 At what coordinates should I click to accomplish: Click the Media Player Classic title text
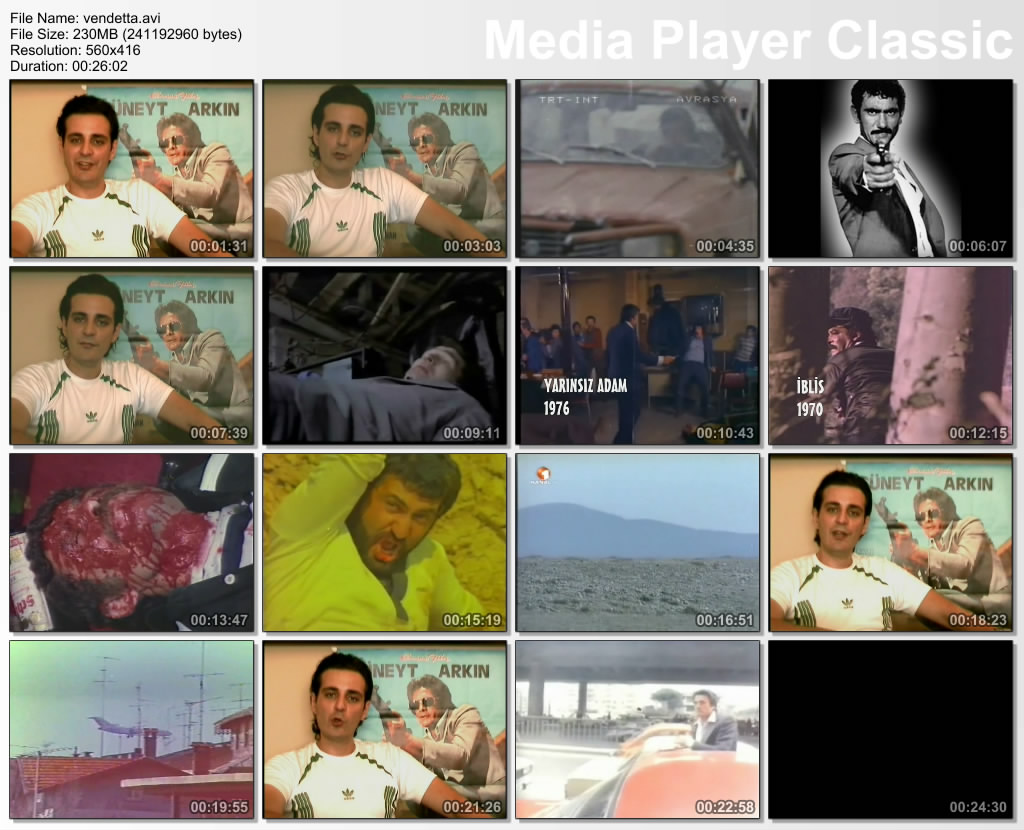click(748, 40)
